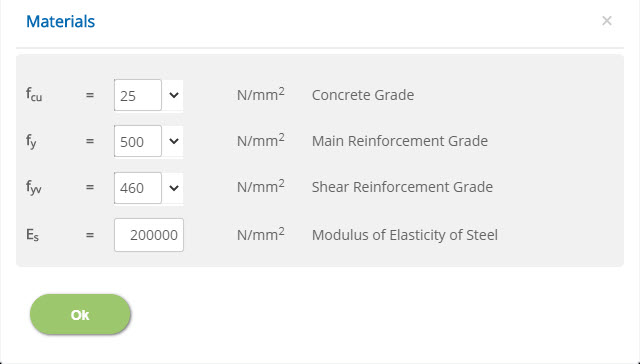The width and height of the screenshot is (640, 364).
Task: Select the fcu value box showing 25
Action: pos(138,95)
